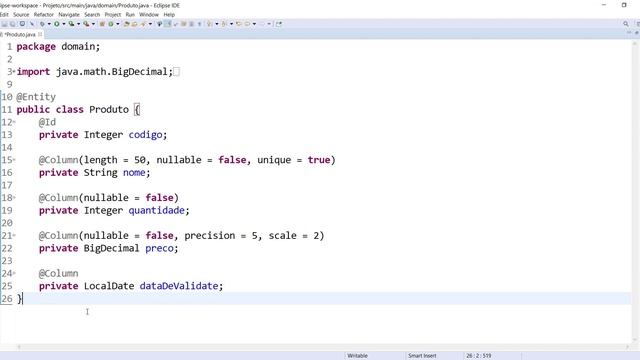Open the New Java Class dropdown arrow
Image resolution: width=640 pixels, height=360 pixels.
118,24
